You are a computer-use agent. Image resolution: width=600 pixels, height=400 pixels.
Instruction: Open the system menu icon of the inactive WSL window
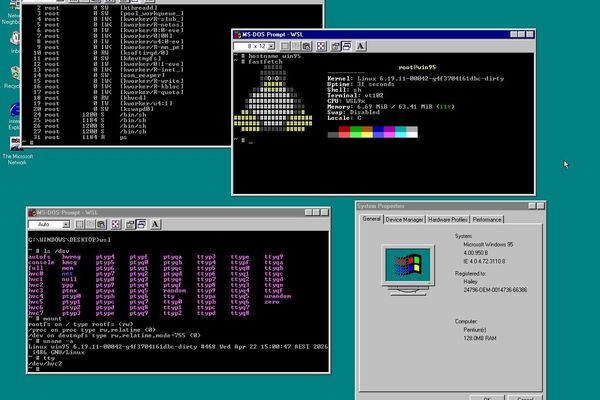[x=32, y=212]
